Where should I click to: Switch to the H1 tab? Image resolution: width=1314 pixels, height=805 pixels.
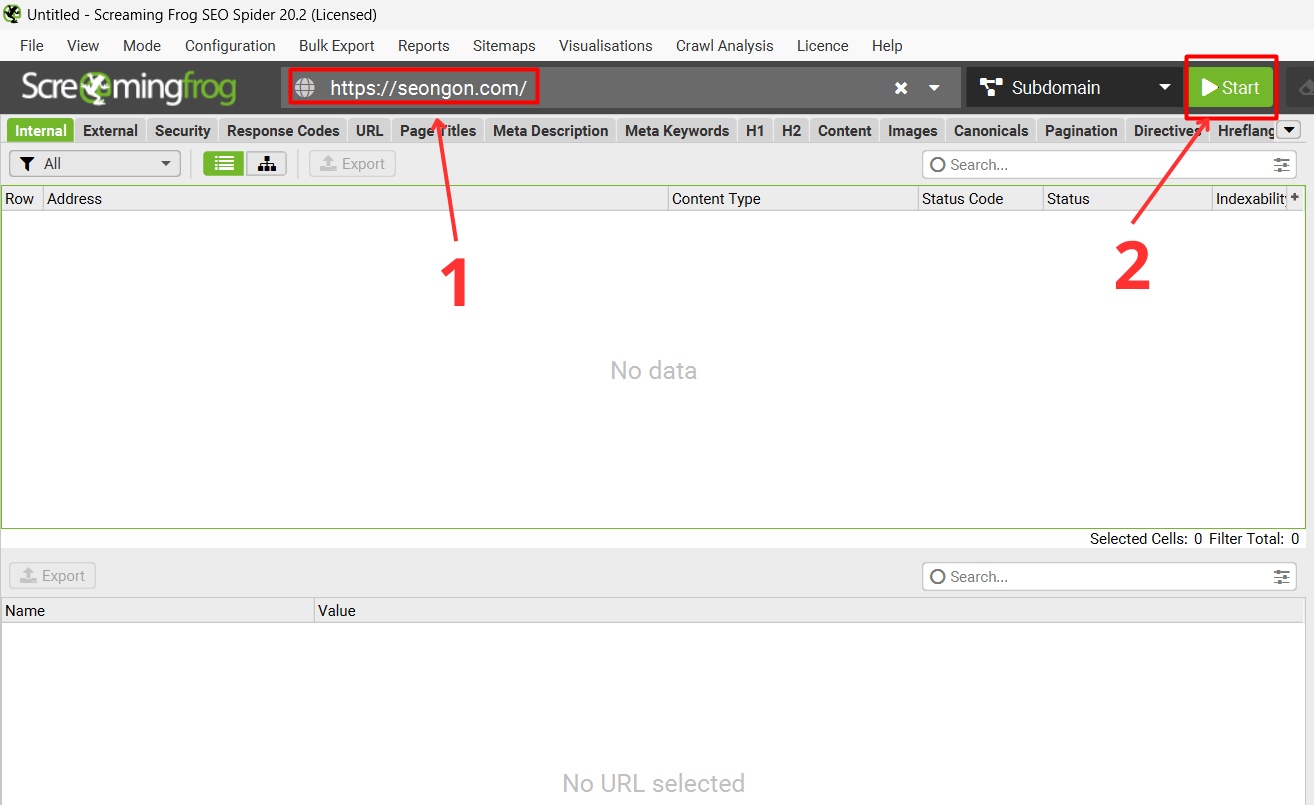(755, 131)
